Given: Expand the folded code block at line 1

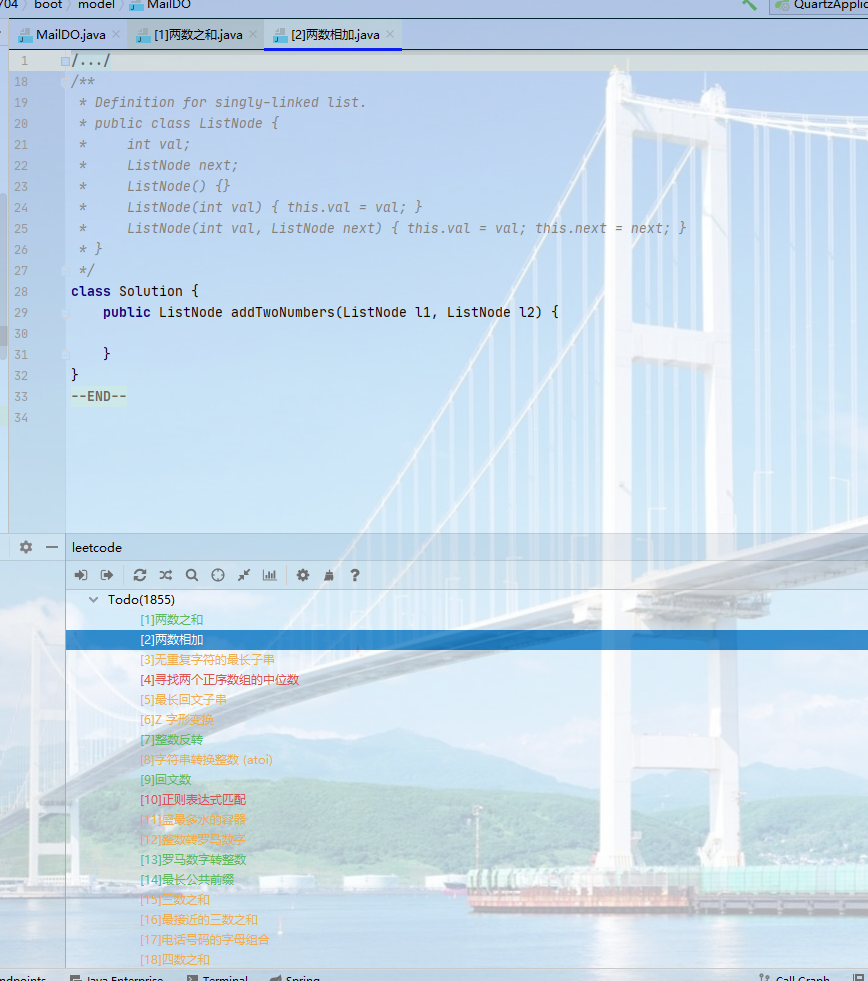Looking at the screenshot, I should point(65,61).
